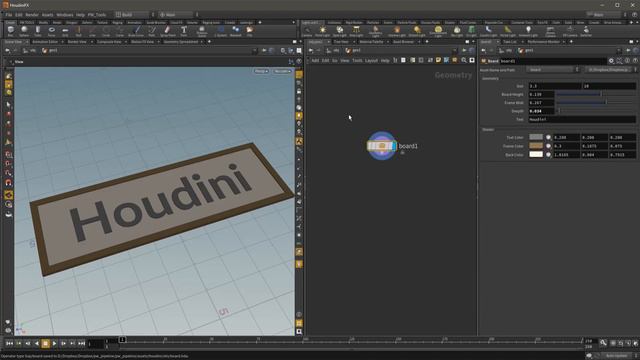Screen dimensions: 640x360
Task: Switch to the Material Palette tab
Action: [x=371, y=42]
